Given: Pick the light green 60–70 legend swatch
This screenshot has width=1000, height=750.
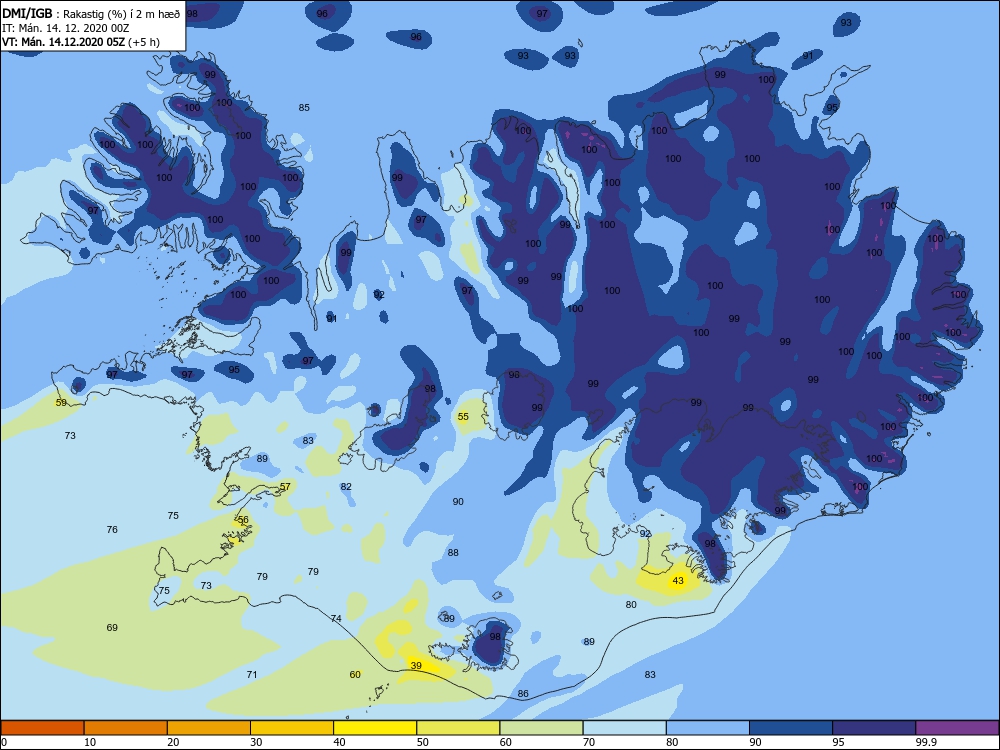Looking at the screenshot, I should click(x=541, y=728).
